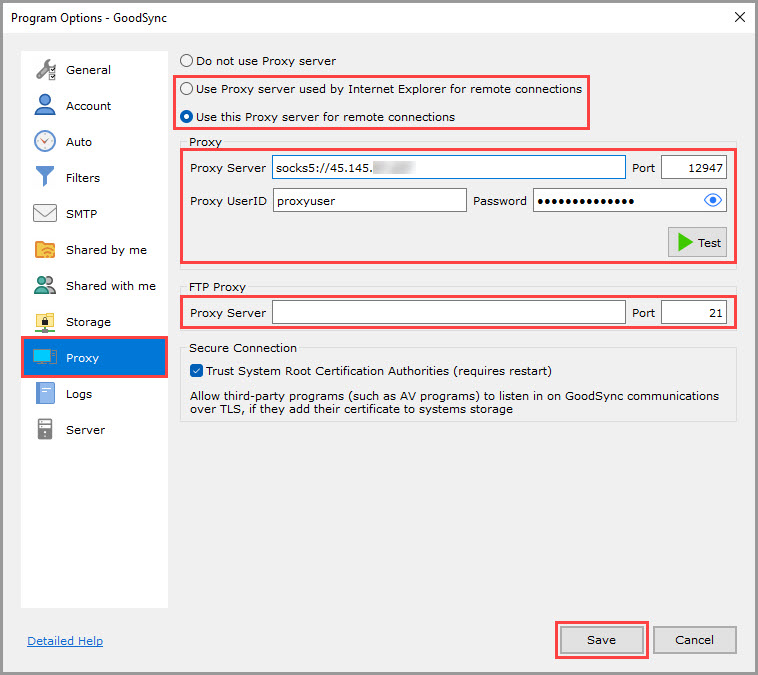This screenshot has width=758, height=675.
Task: Click the FTP Proxy Server field
Action: point(448,313)
